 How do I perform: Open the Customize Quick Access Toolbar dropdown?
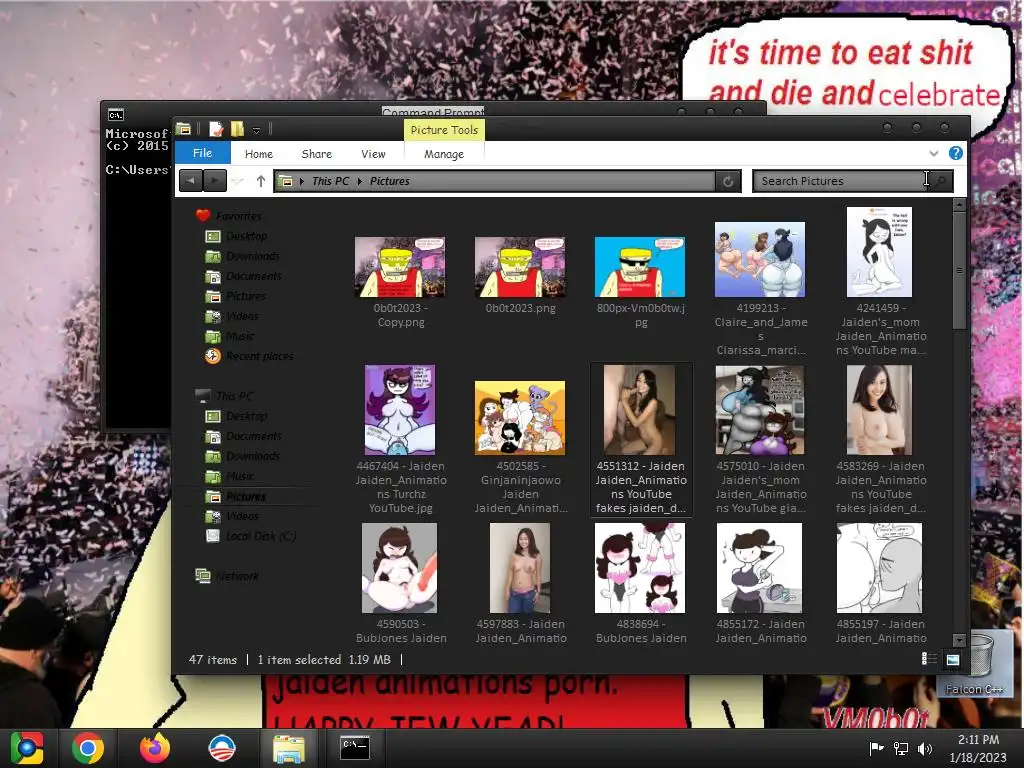257,130
